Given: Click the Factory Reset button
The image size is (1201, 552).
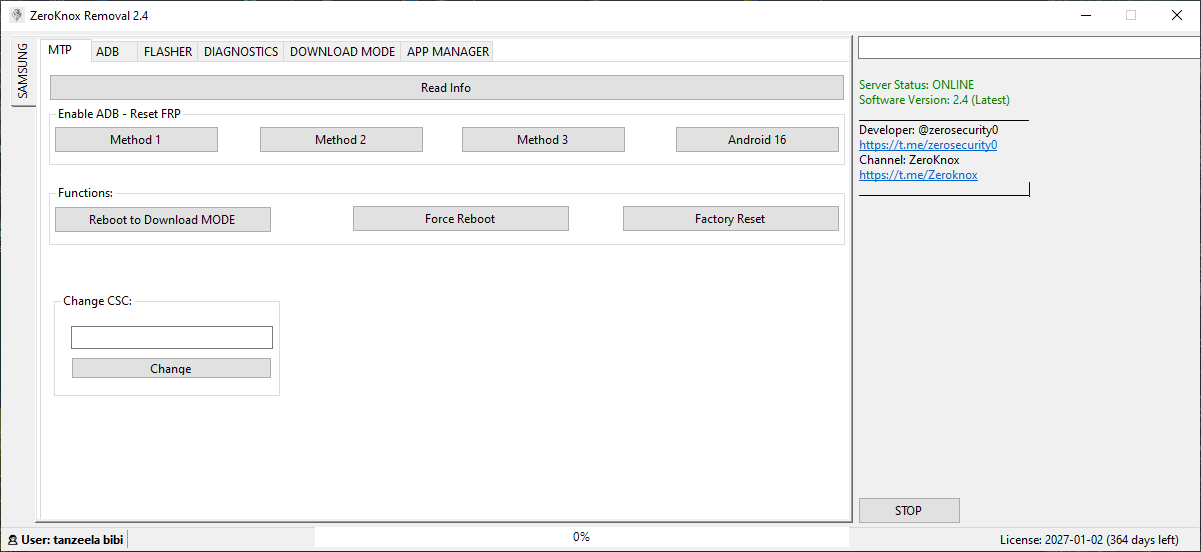Looking at the screenshot, I should (731, 219).
